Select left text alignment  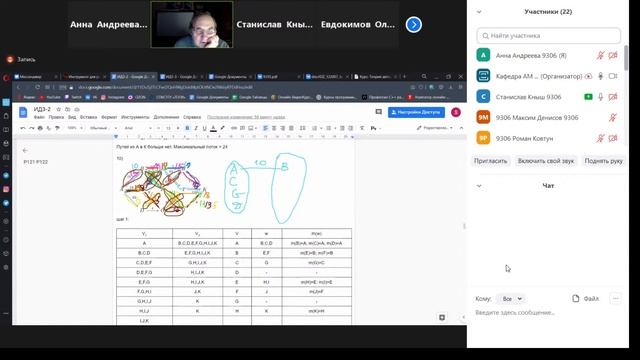265,128
